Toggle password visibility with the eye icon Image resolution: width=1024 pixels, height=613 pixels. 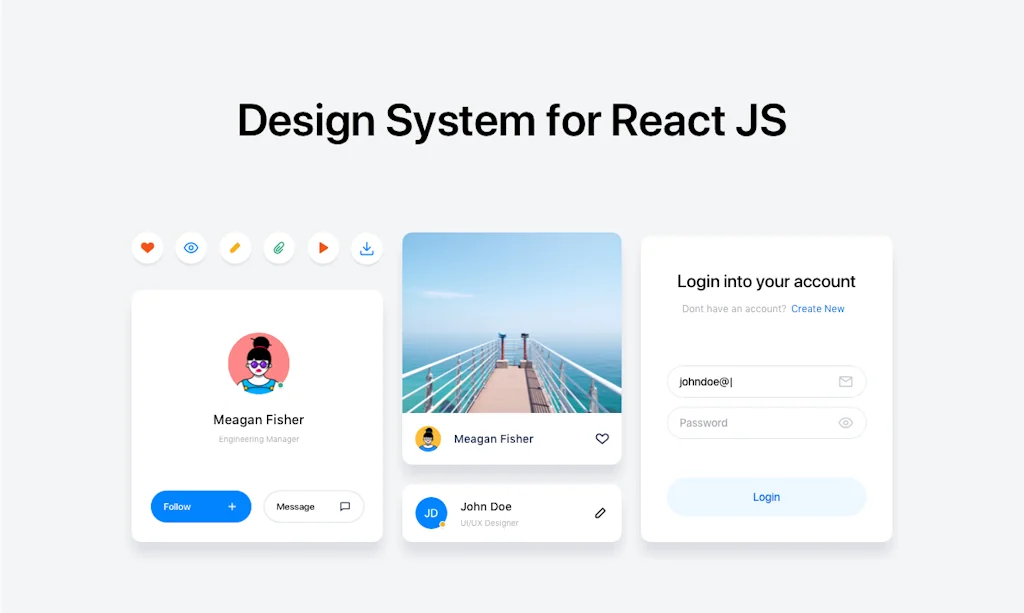pyautogui.click(x=846, y=422)
